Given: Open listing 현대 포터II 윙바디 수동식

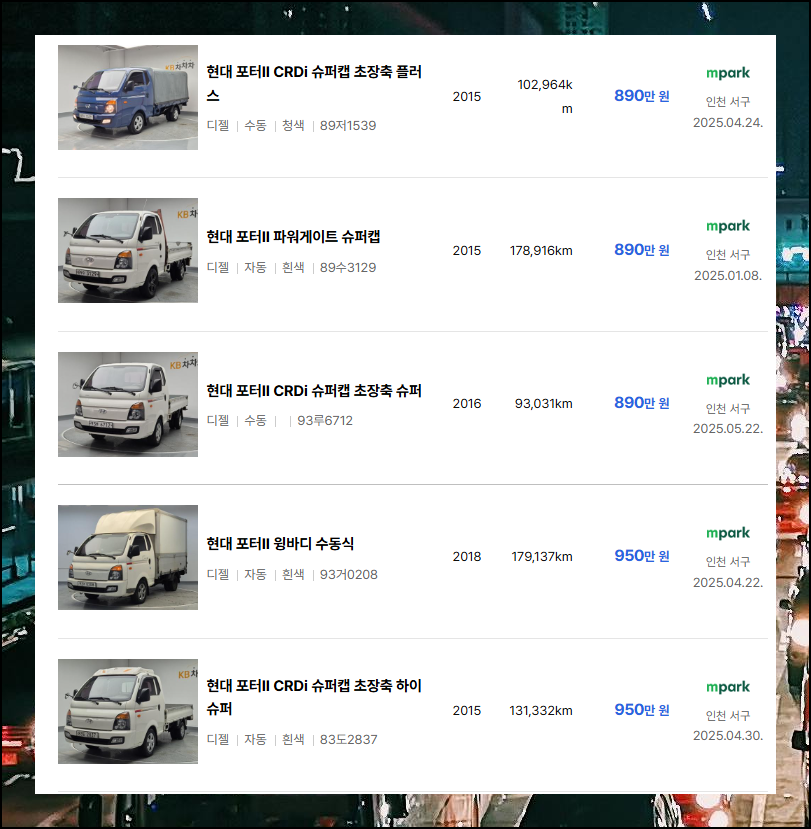Looking at the screenshot, I should point(280,544).
